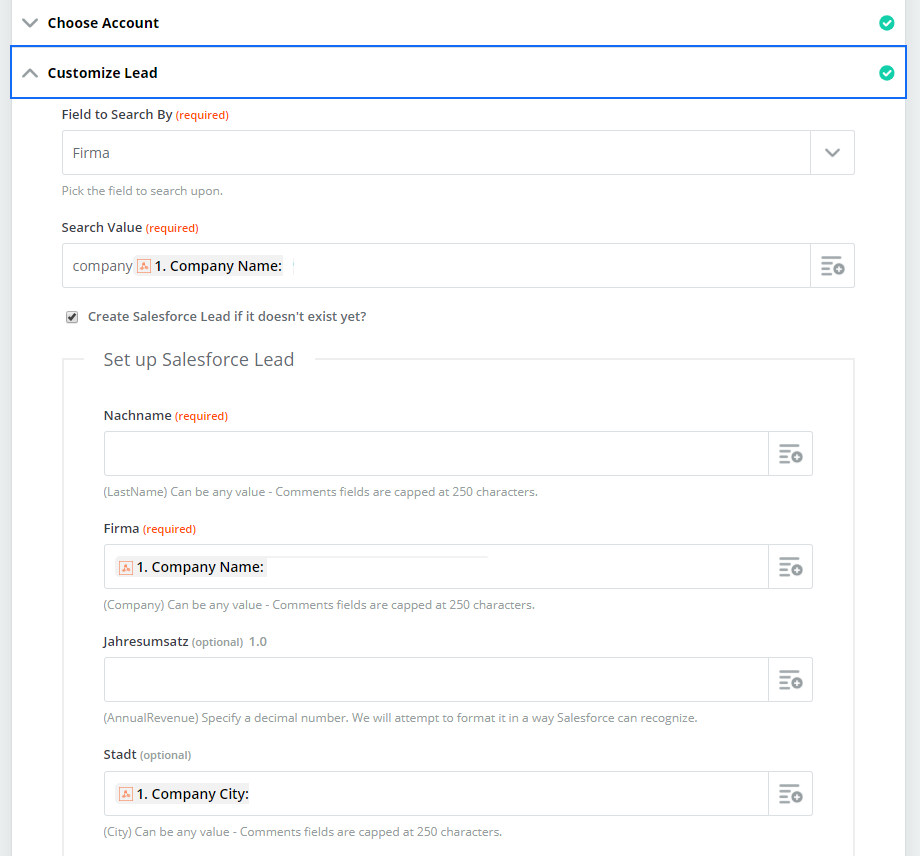Collapse the Customize Lead section chevron
This screenshot has height=856, width=920.
(30, 73)
